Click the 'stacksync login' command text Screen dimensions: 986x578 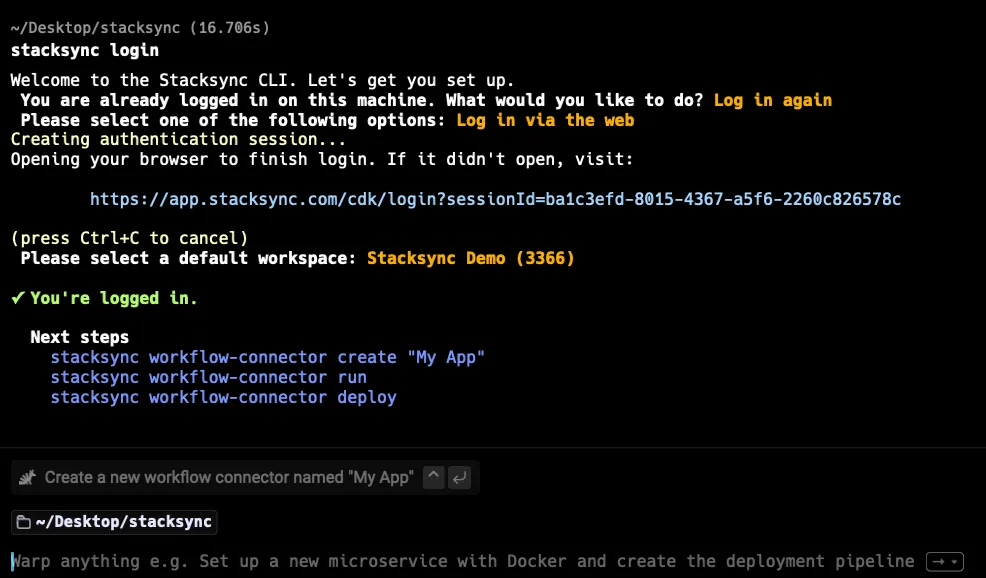[85, 50]
